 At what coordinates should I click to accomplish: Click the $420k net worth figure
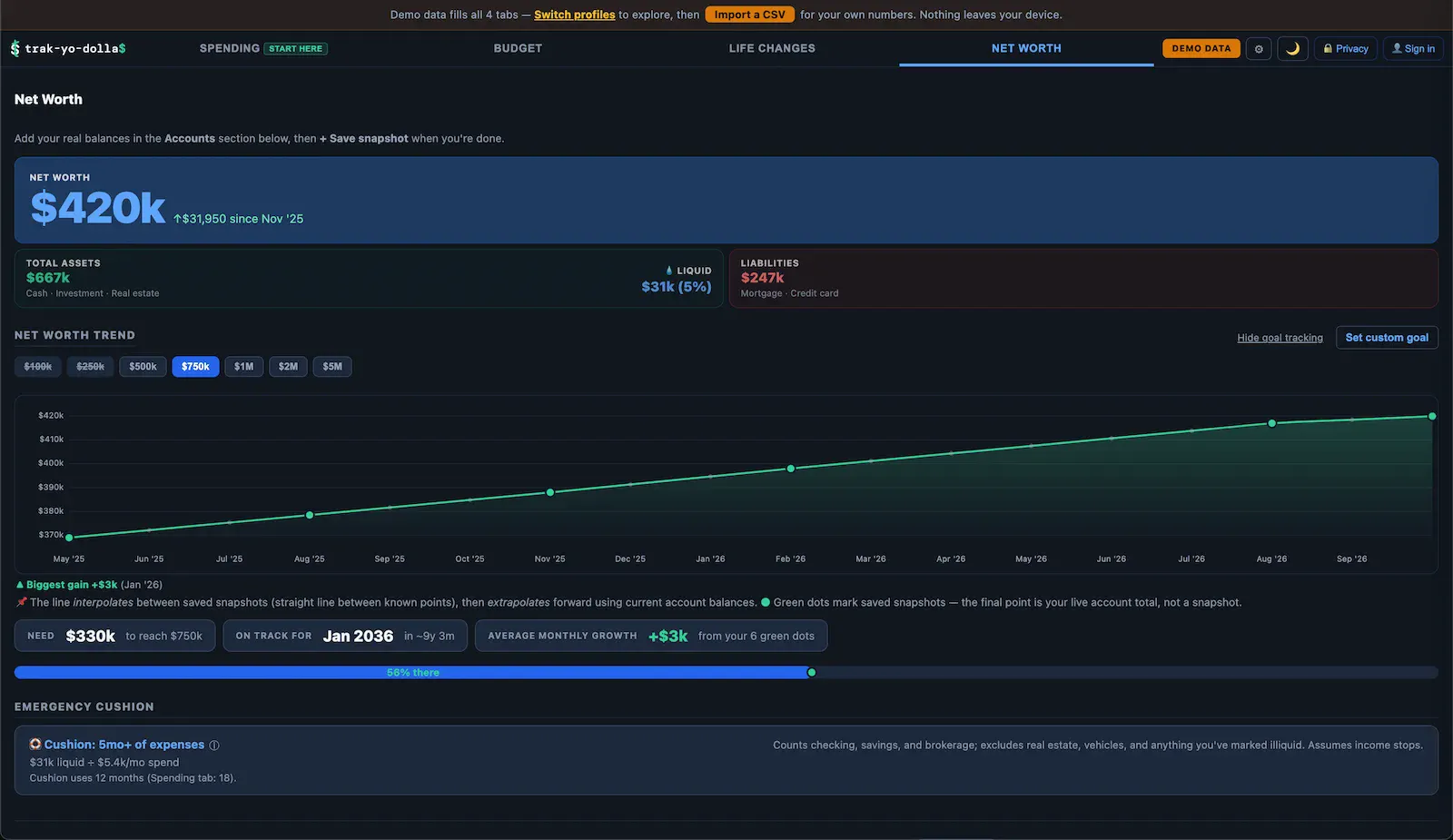click(98, 208)
